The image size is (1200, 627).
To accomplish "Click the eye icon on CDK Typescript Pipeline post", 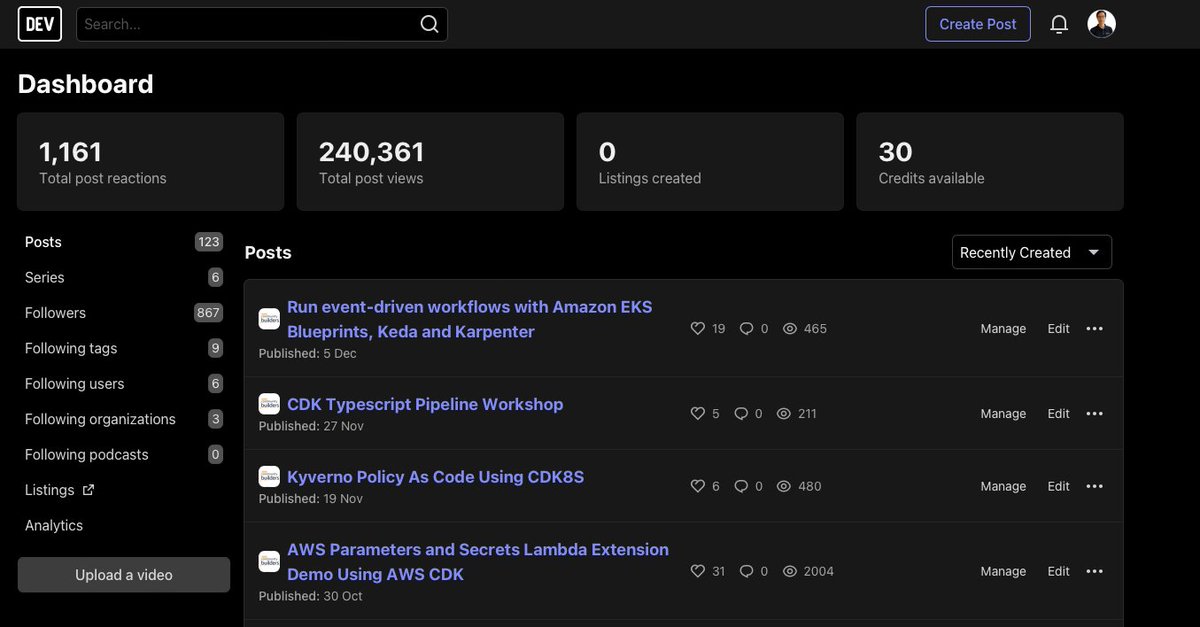I will (785, 413).
